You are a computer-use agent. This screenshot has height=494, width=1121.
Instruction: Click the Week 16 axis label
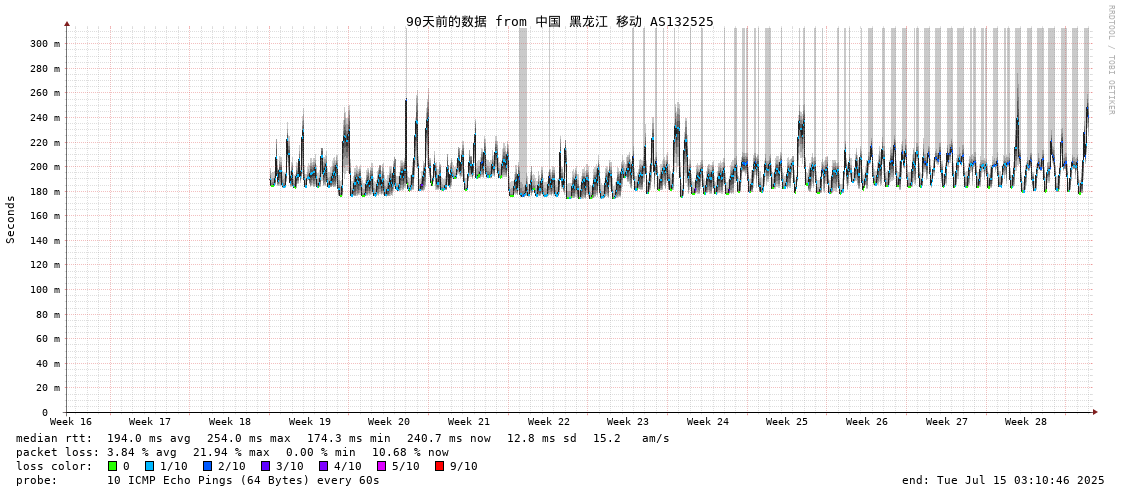(x=71, y=422)
